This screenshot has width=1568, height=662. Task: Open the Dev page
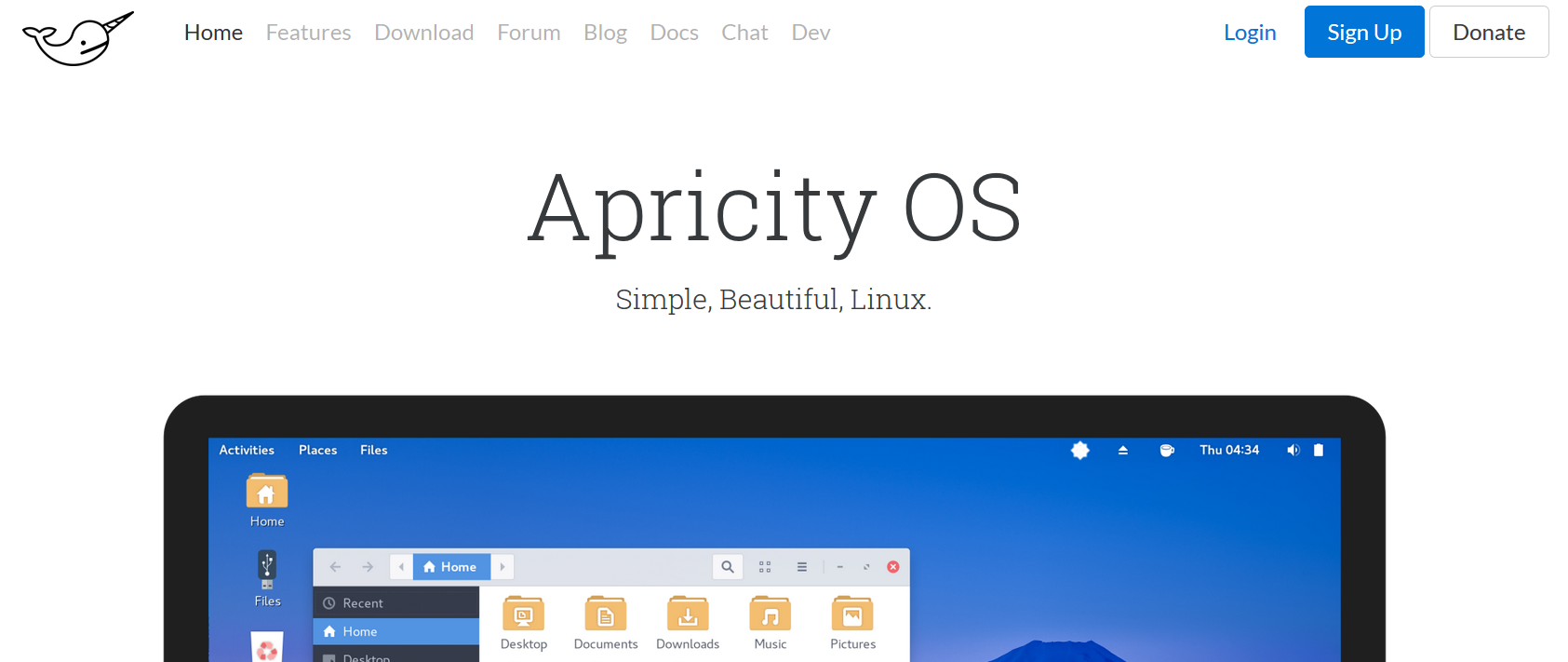(811, 33)
